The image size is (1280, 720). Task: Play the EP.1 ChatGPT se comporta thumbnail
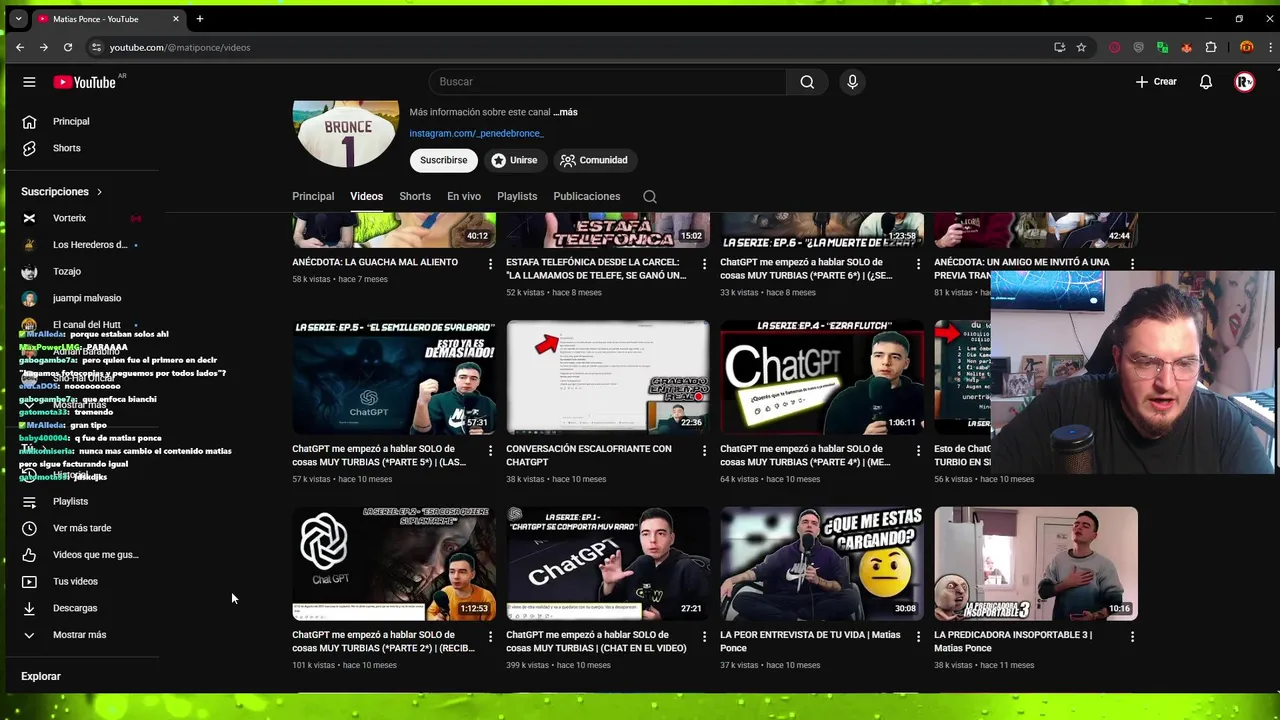tap(608, 563)
